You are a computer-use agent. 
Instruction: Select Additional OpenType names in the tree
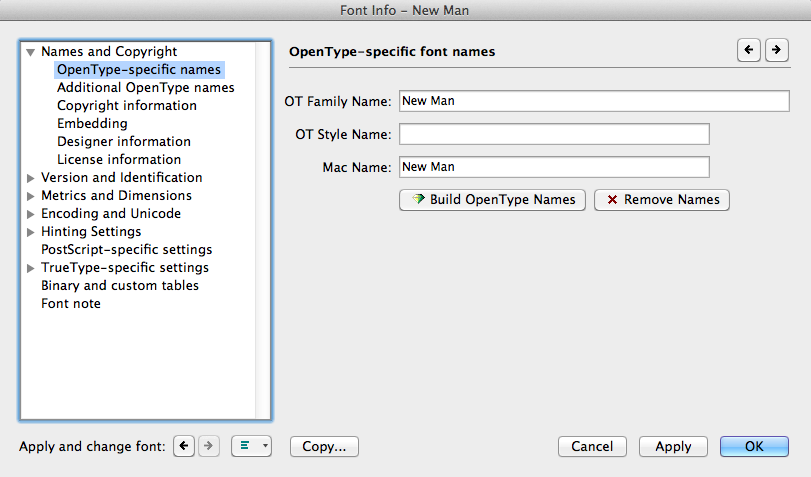click(x=145, y=88)
